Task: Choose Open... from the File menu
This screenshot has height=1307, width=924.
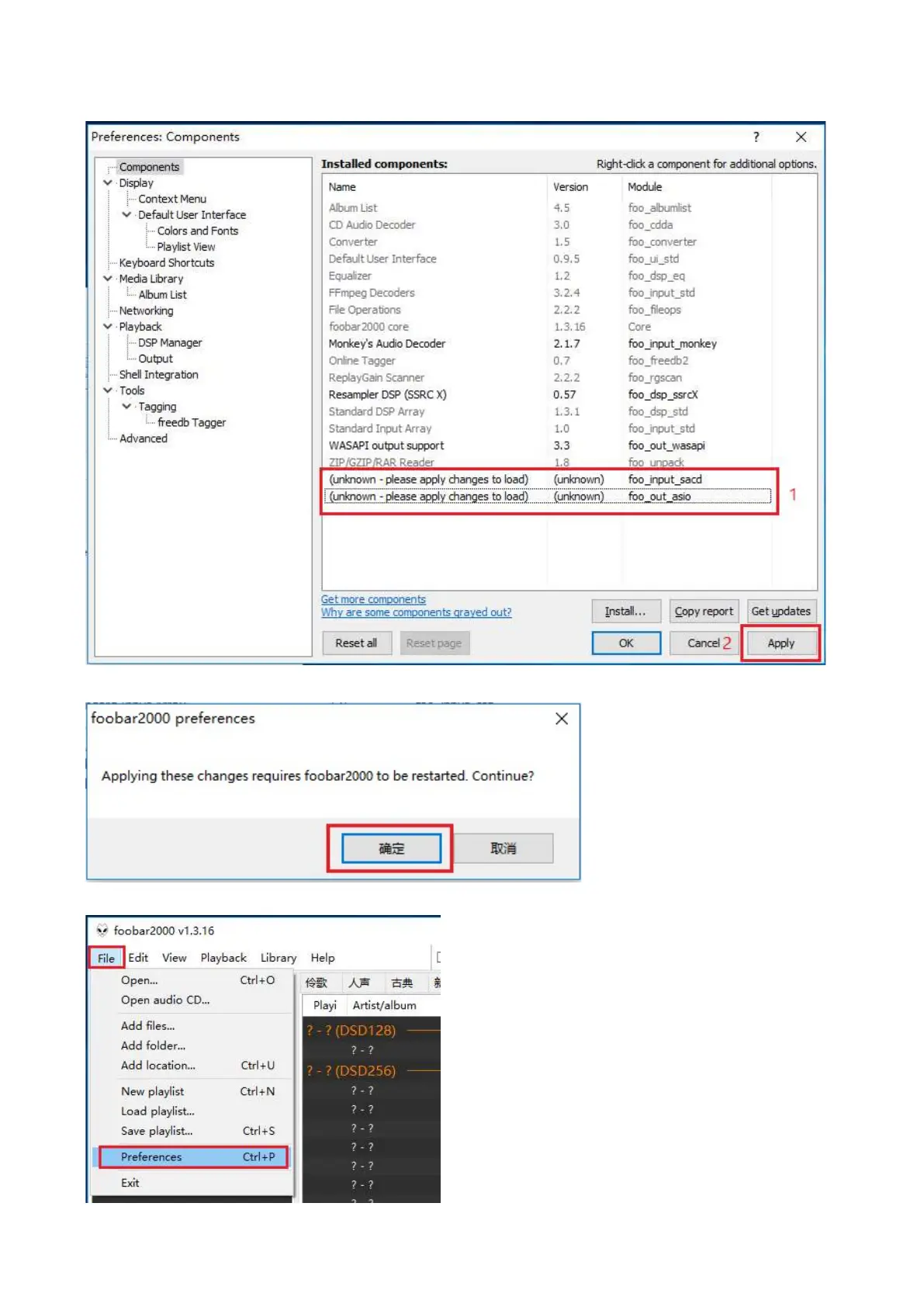Action: tap(192, 980)
